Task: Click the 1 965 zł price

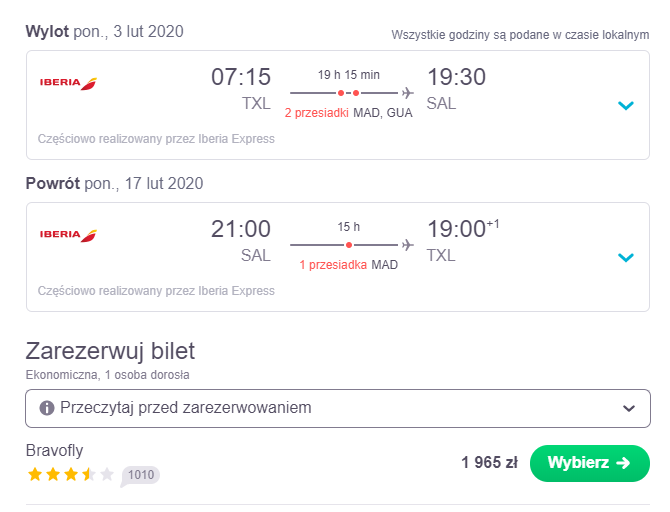Action: click(x=490, y=463)
